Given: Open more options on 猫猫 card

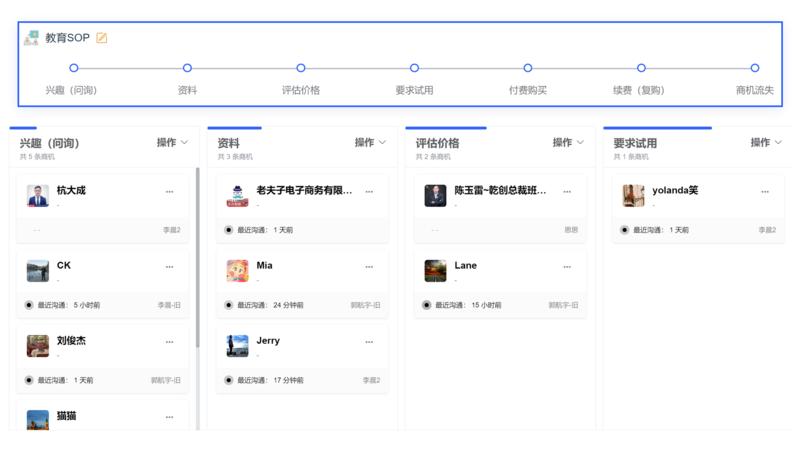Looking at the screenshot, I should (x=169, y=417).
